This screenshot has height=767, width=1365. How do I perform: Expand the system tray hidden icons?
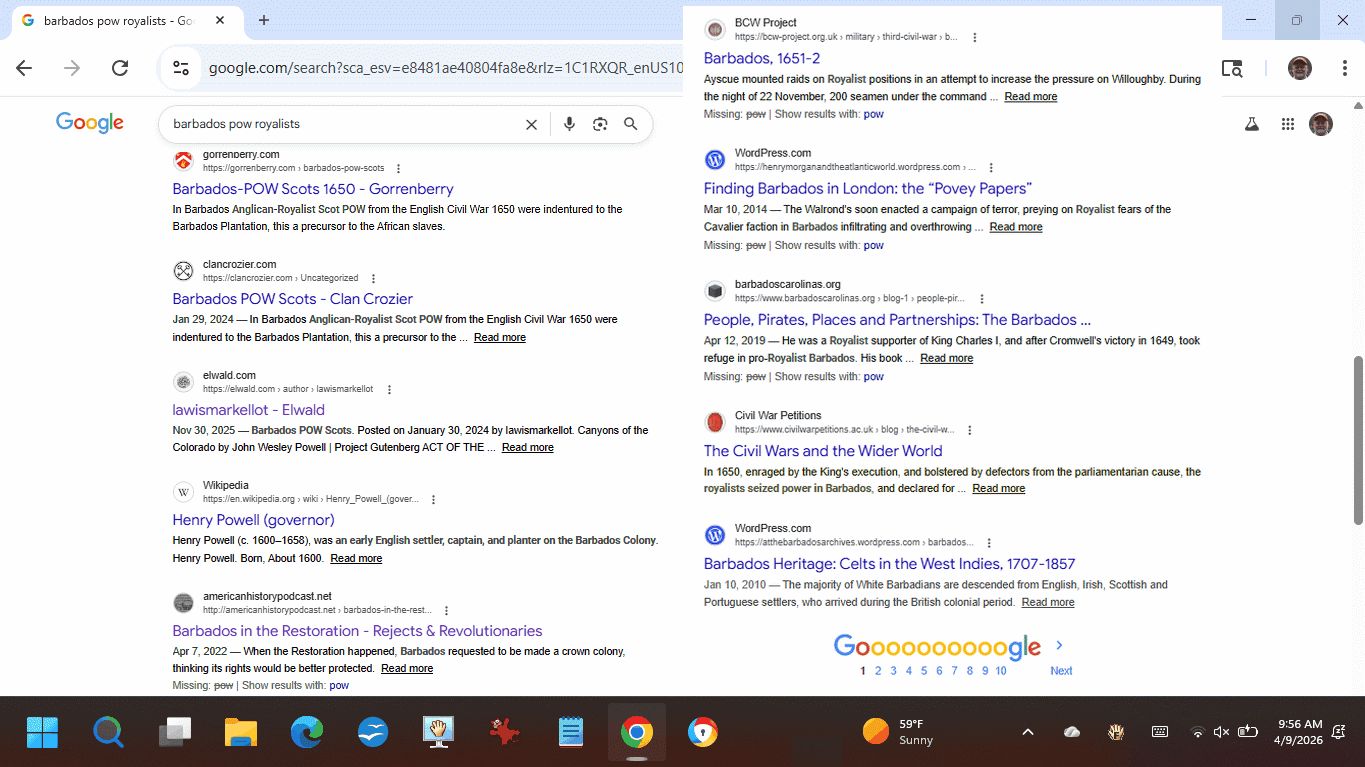[1027, 732]
